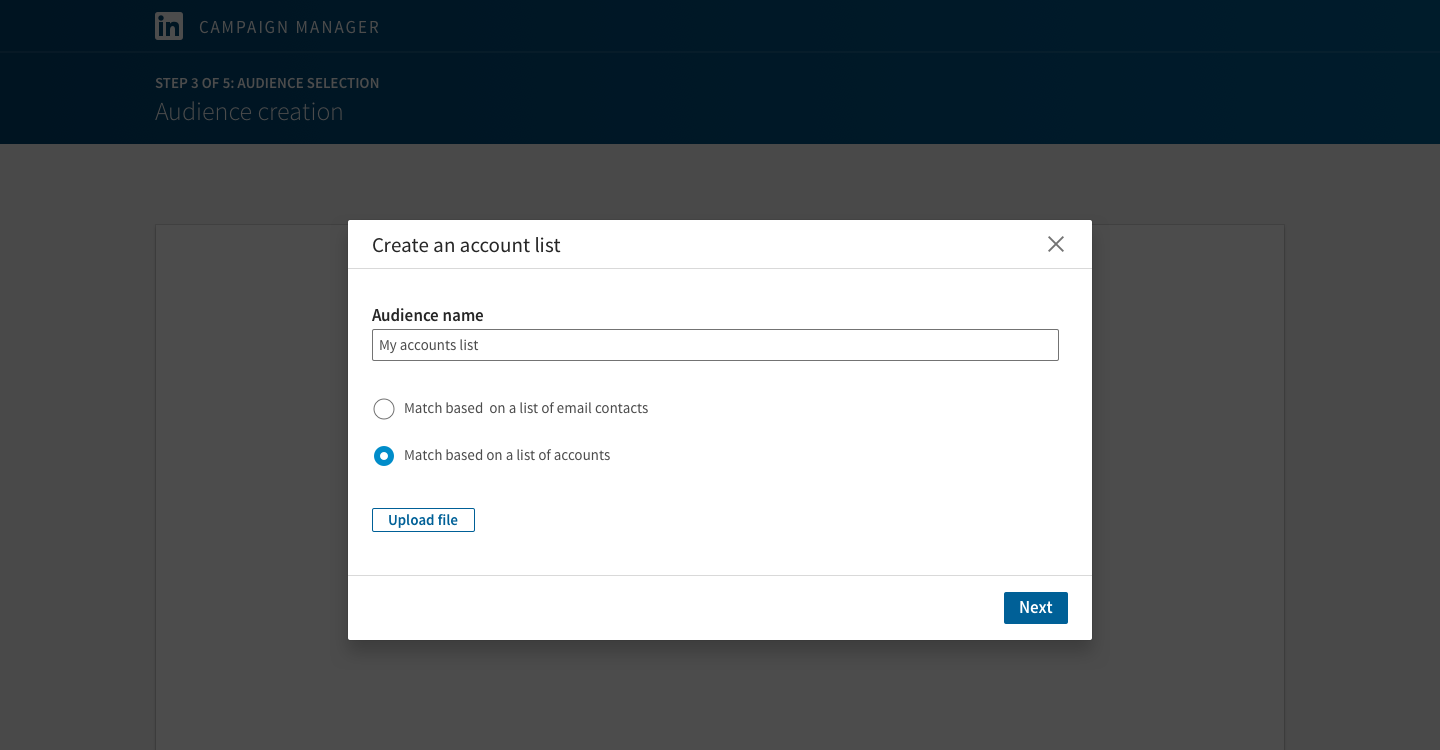Click the Audience creation page heading
The height and width of the screenshot is (750, 1440).
click(x=249, y=112)
